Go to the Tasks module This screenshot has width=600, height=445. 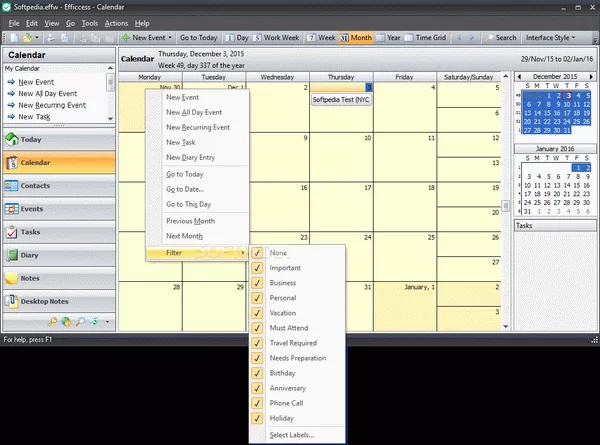(x=30, y=232)
